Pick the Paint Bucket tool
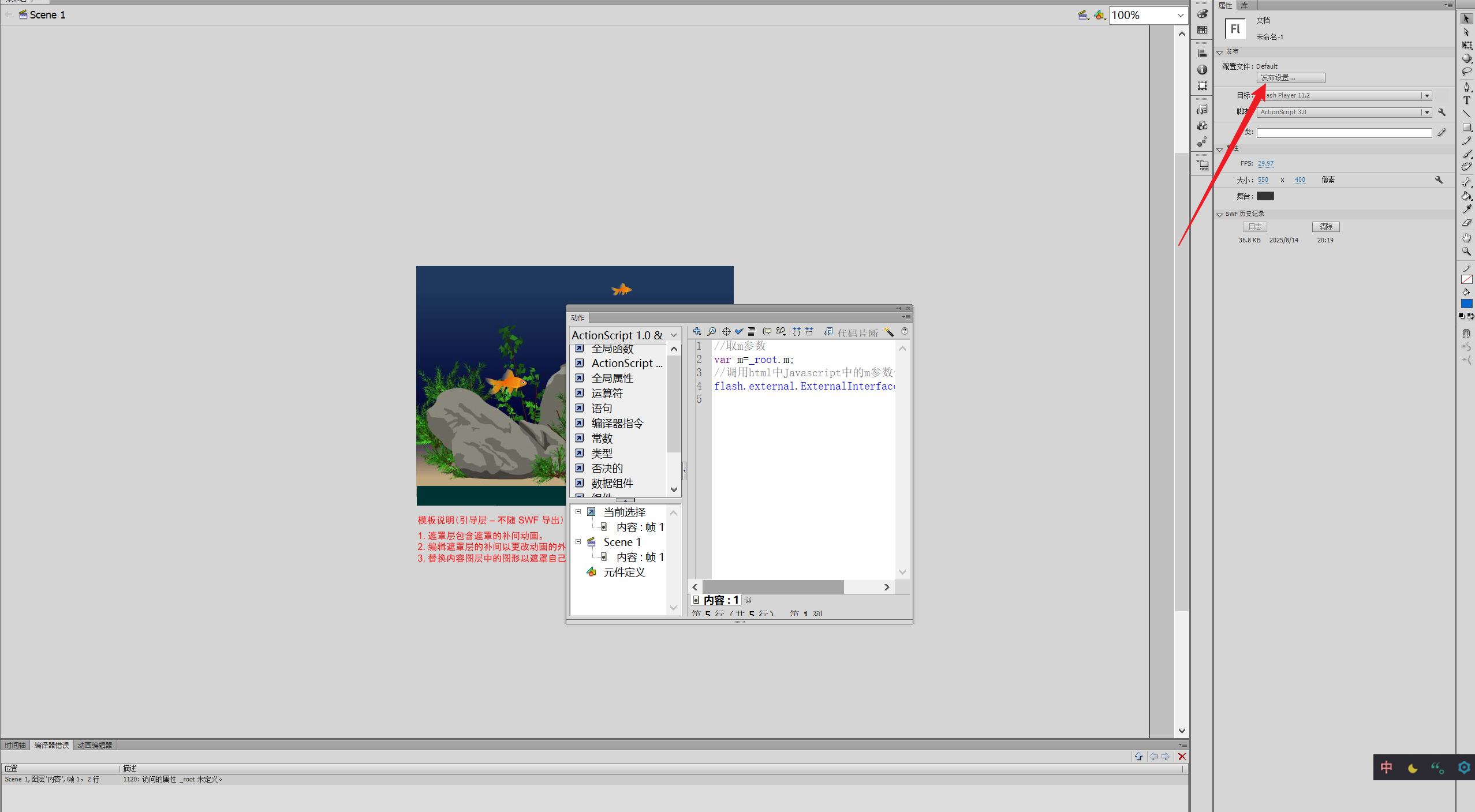Viewport: 1475px width, 812px height. coord(1466,196)
